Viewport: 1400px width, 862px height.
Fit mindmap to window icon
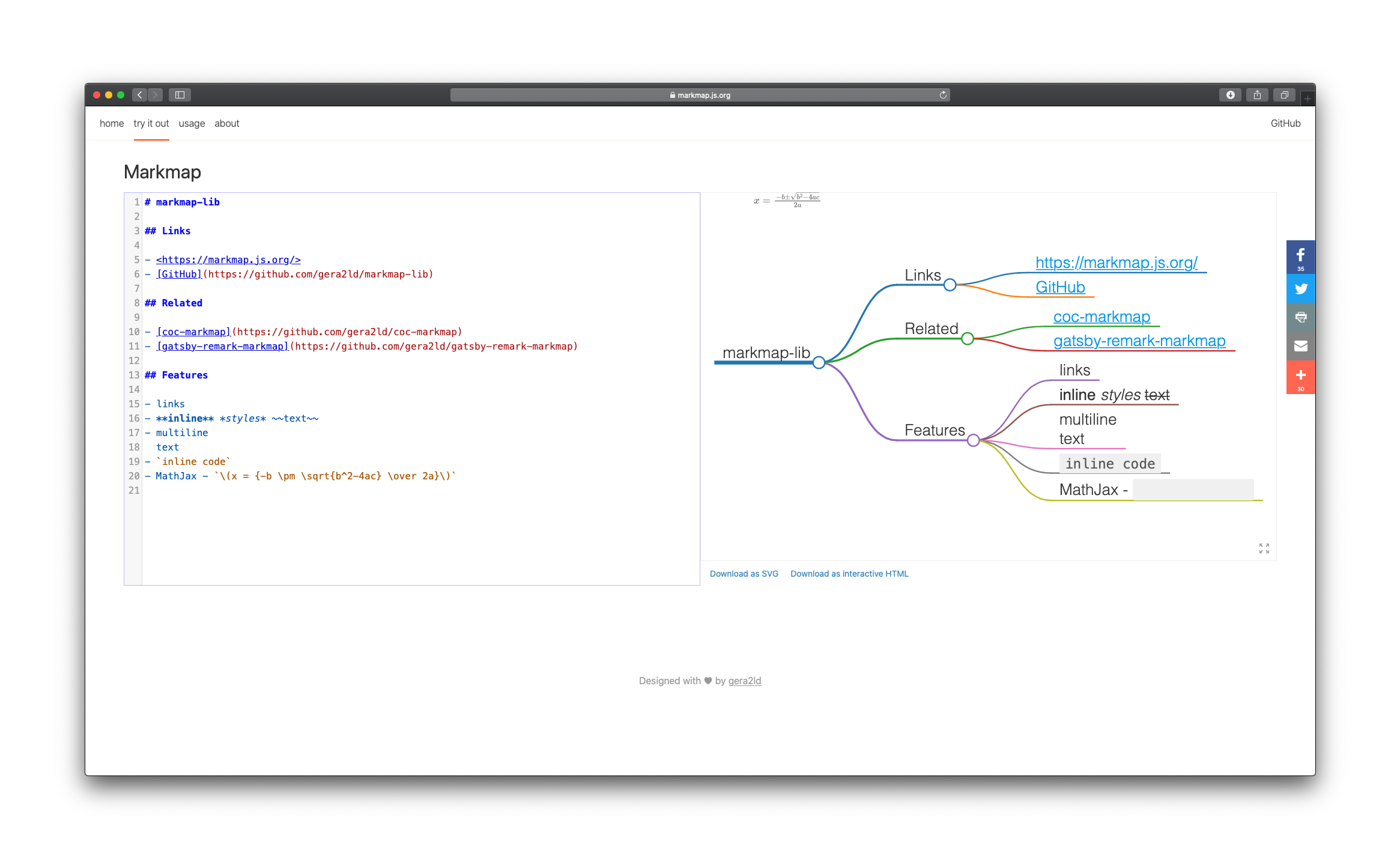[1264, 548]
